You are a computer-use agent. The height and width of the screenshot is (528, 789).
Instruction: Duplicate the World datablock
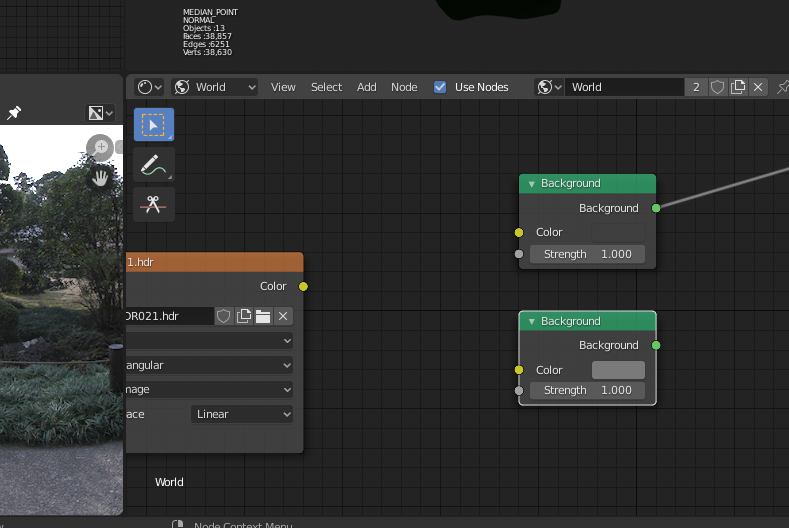(738, 87)
